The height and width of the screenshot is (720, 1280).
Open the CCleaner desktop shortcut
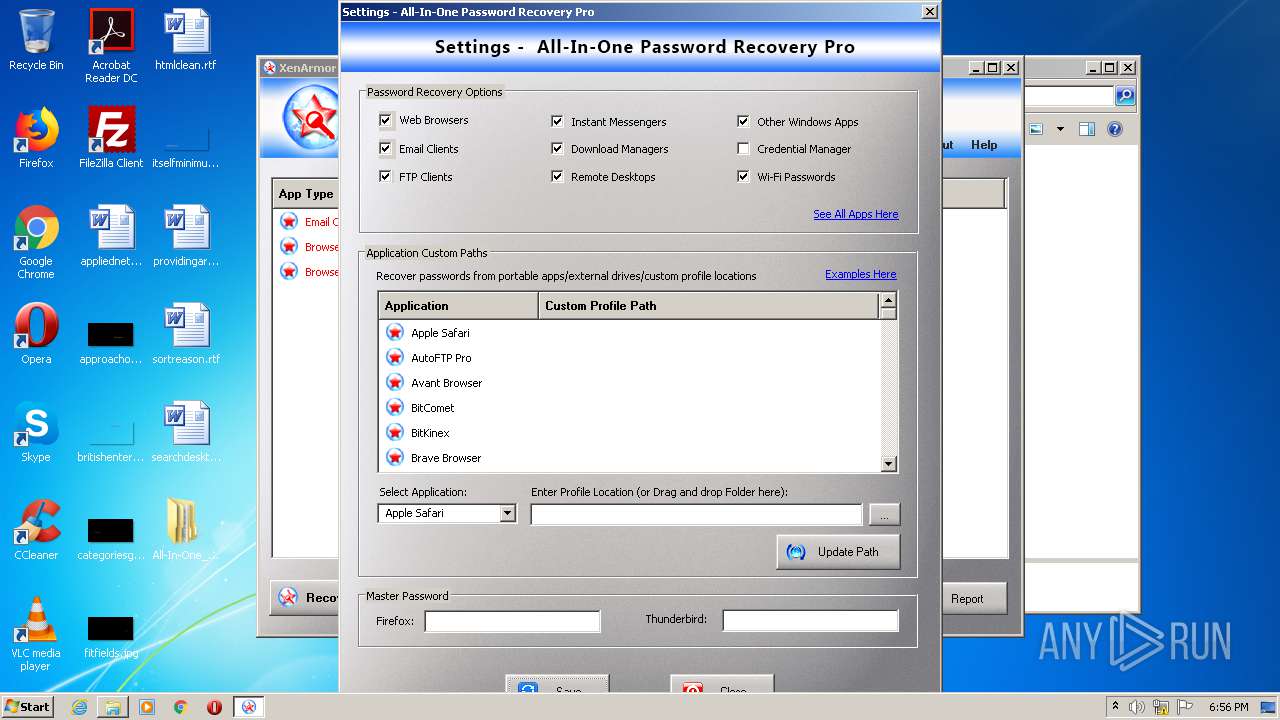tap(36, 529)
